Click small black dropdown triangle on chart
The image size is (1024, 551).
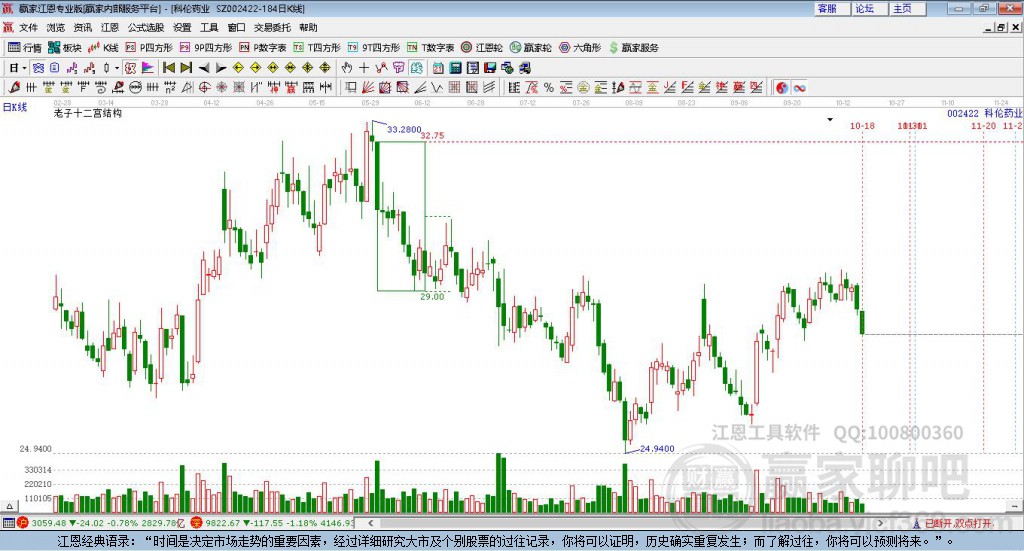pyautogui.click(x=830, y=119)
